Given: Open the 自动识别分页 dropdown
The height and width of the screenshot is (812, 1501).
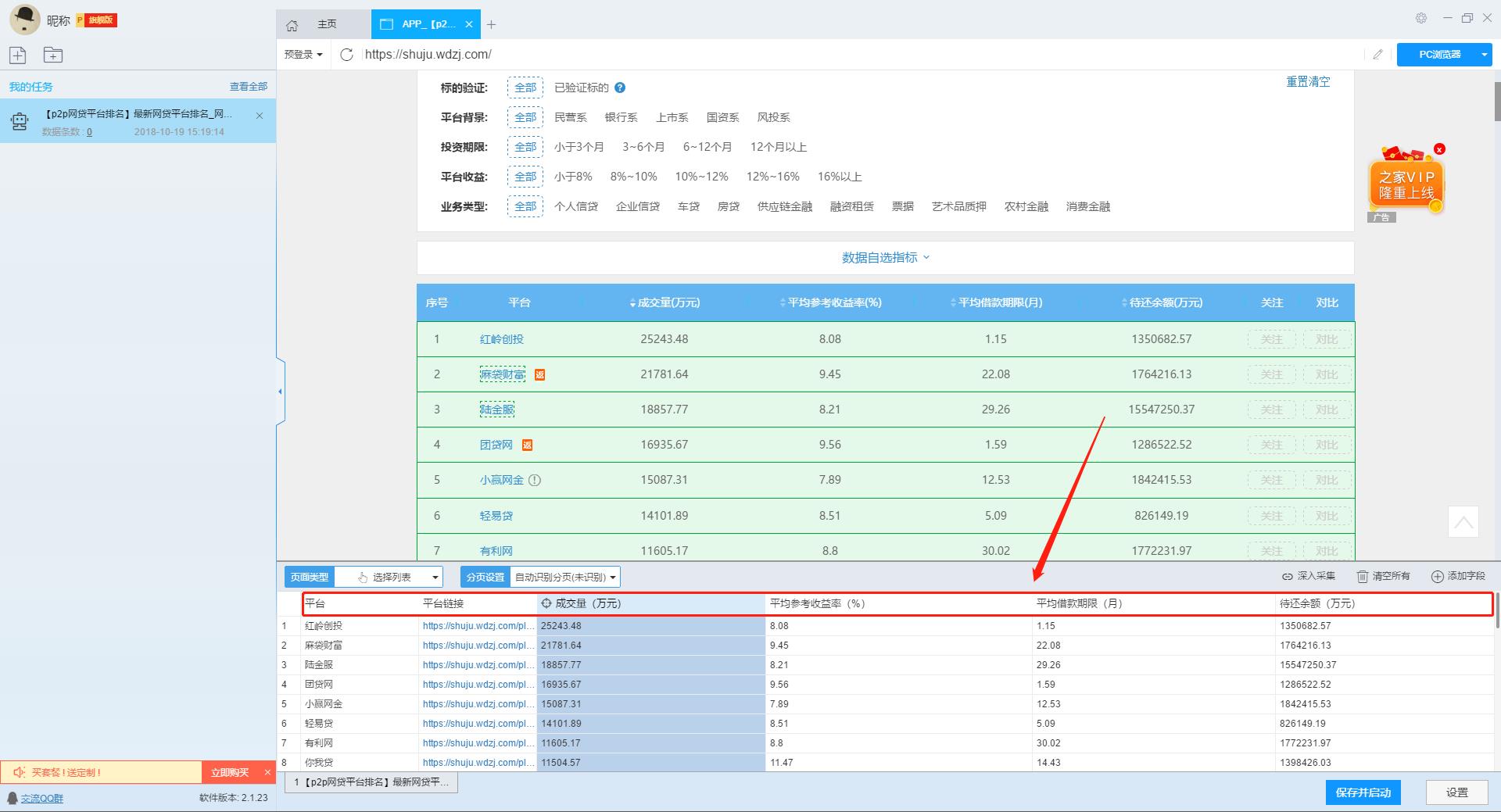Looking at the screenshot, I should pyautogui.click(x=565, y=577).
